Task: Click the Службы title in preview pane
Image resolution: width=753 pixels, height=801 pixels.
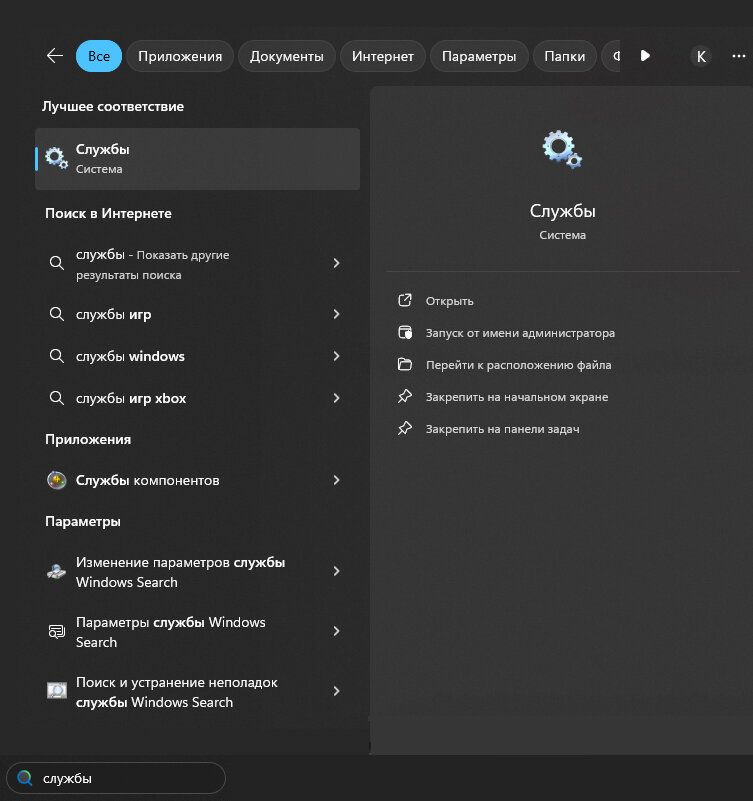Action: pos(562,211)
